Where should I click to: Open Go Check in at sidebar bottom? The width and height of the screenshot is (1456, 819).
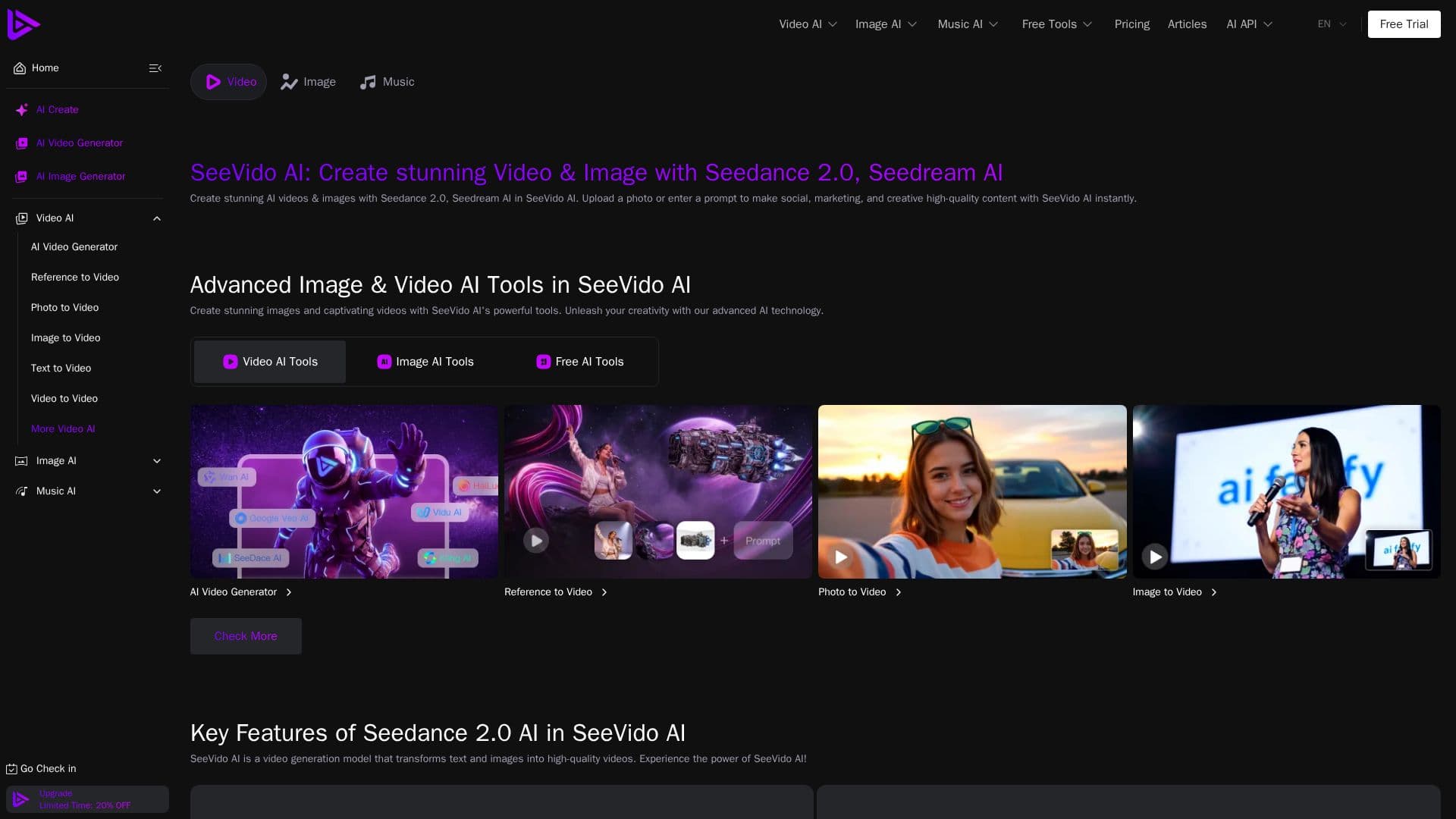pos(41,769)
